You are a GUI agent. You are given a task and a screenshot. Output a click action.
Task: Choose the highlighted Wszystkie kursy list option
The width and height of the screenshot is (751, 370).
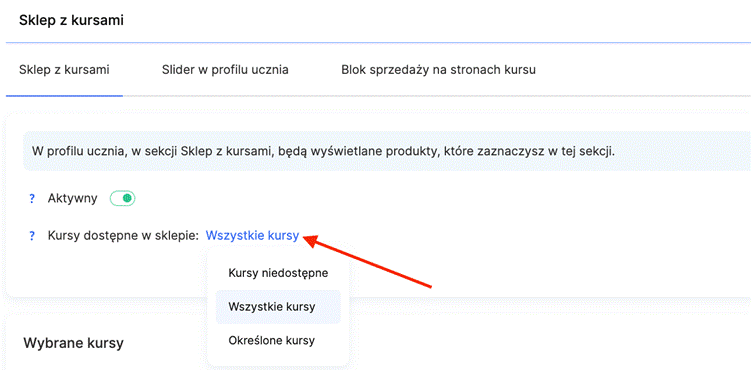click(278, 307)
